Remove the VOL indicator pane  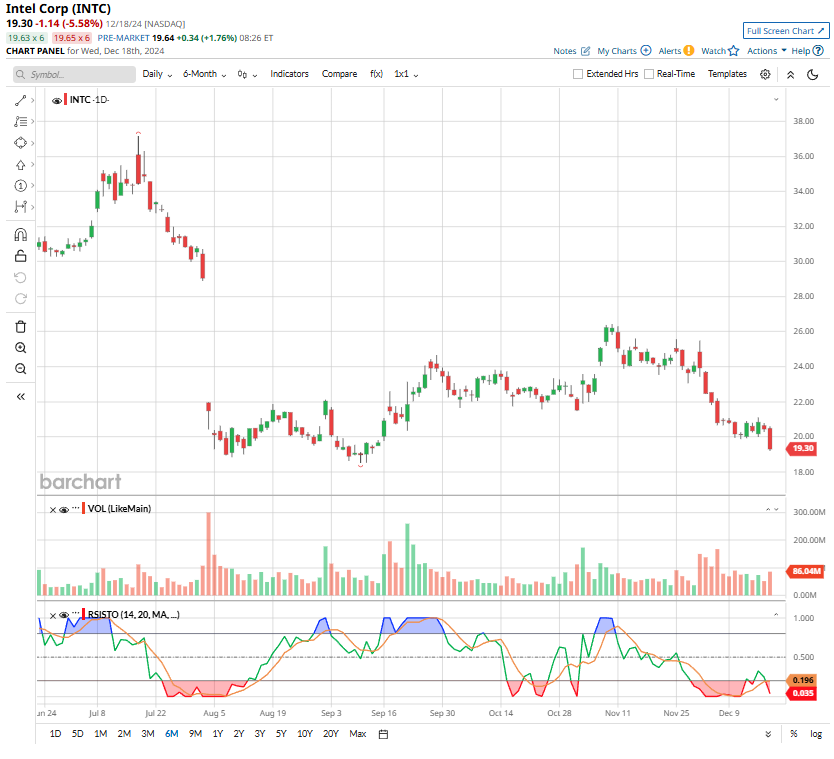53,510
